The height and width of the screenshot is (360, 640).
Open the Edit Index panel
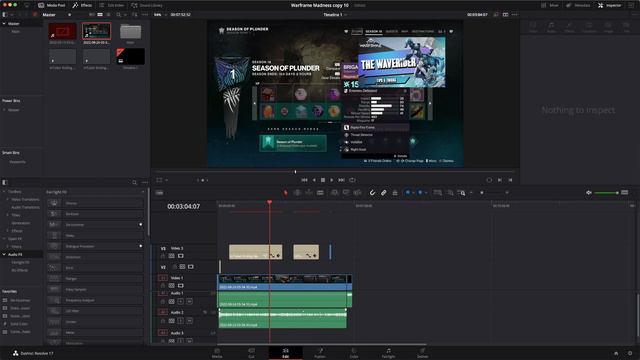coord(112,5)
